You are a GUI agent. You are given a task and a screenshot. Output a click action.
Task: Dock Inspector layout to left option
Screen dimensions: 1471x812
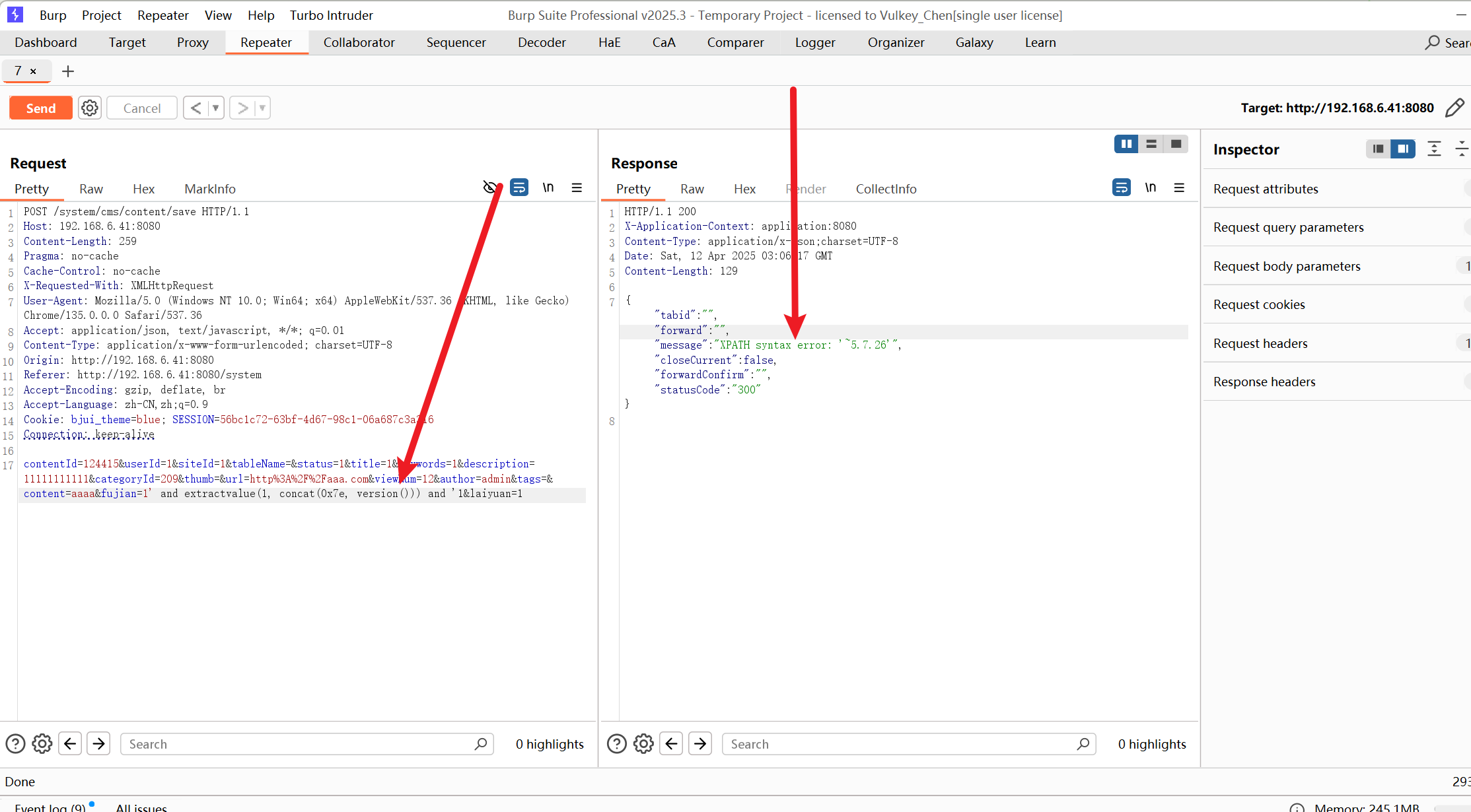click(x=1378, y=149)
